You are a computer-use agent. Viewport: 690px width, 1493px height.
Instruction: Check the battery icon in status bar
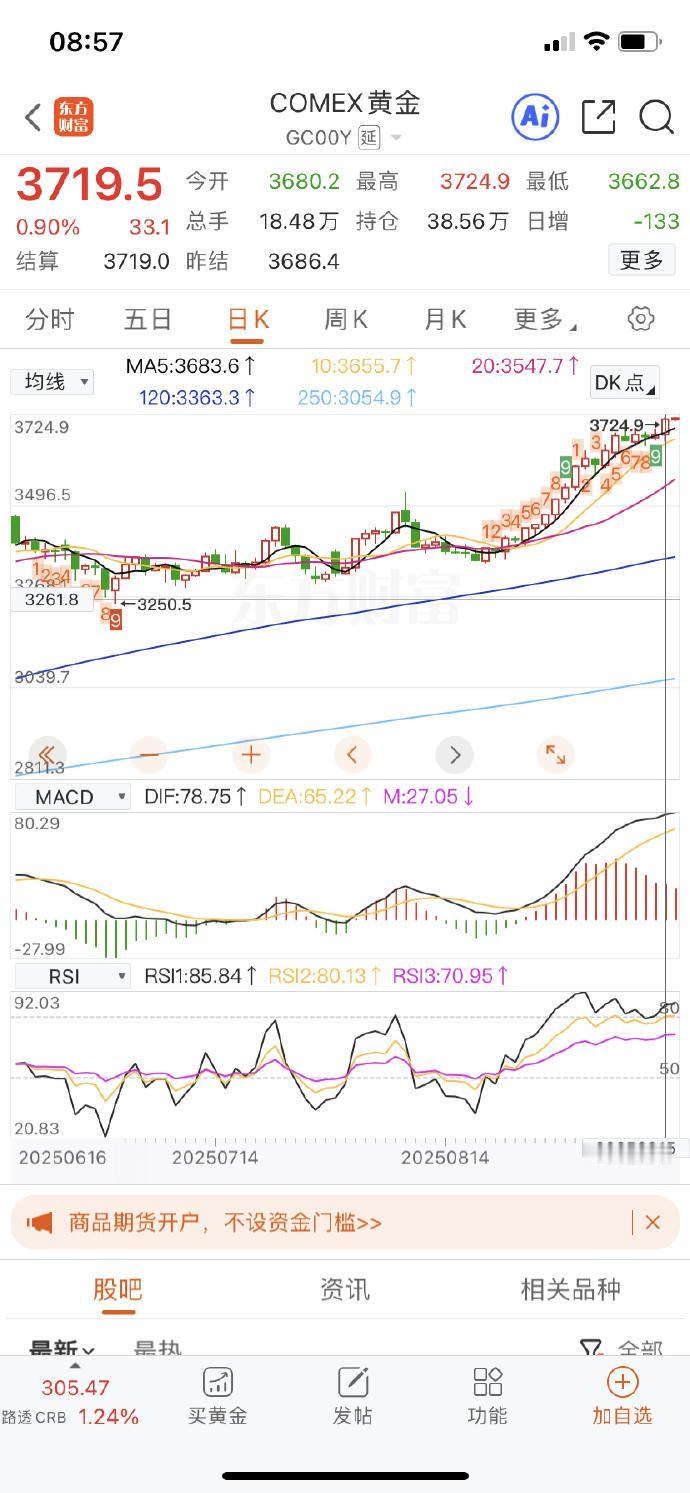639,42
